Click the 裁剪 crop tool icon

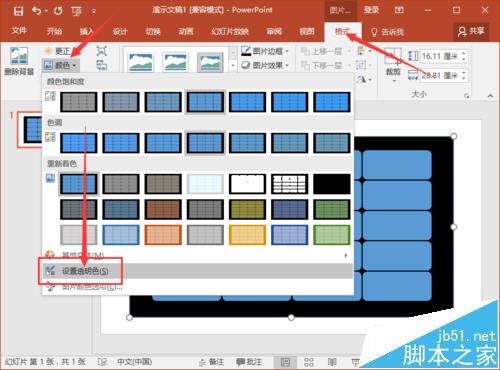[x=393, y=57]
